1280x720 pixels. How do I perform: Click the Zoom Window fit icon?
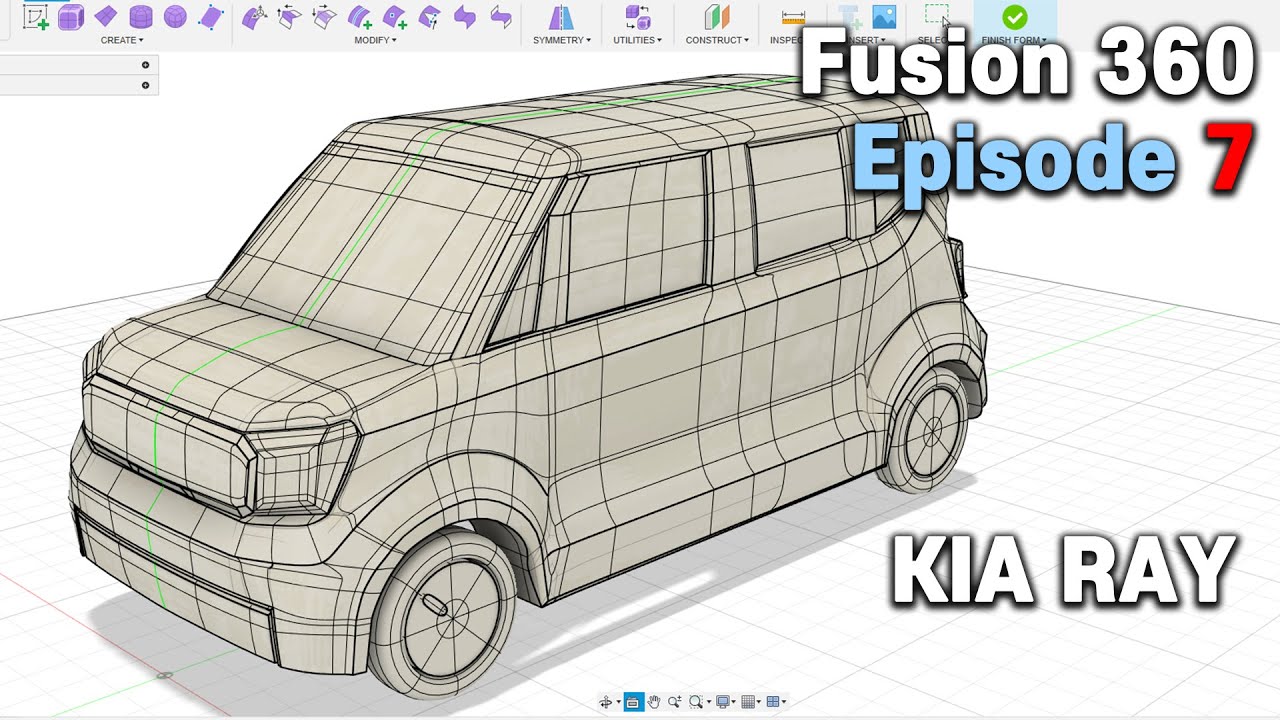[x=696, y=702]
